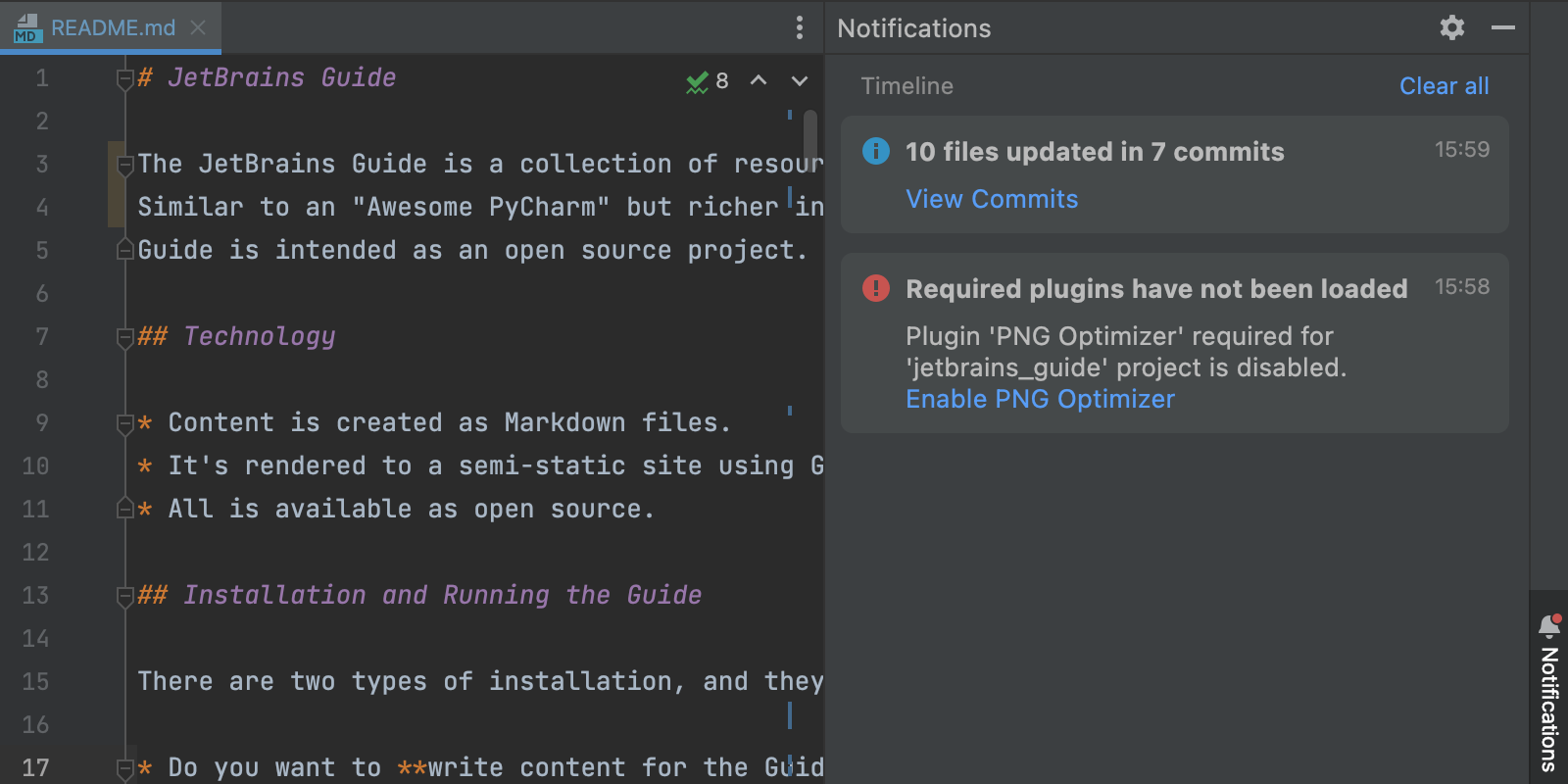Click the green inspections checkmark icon

point(697,82)
